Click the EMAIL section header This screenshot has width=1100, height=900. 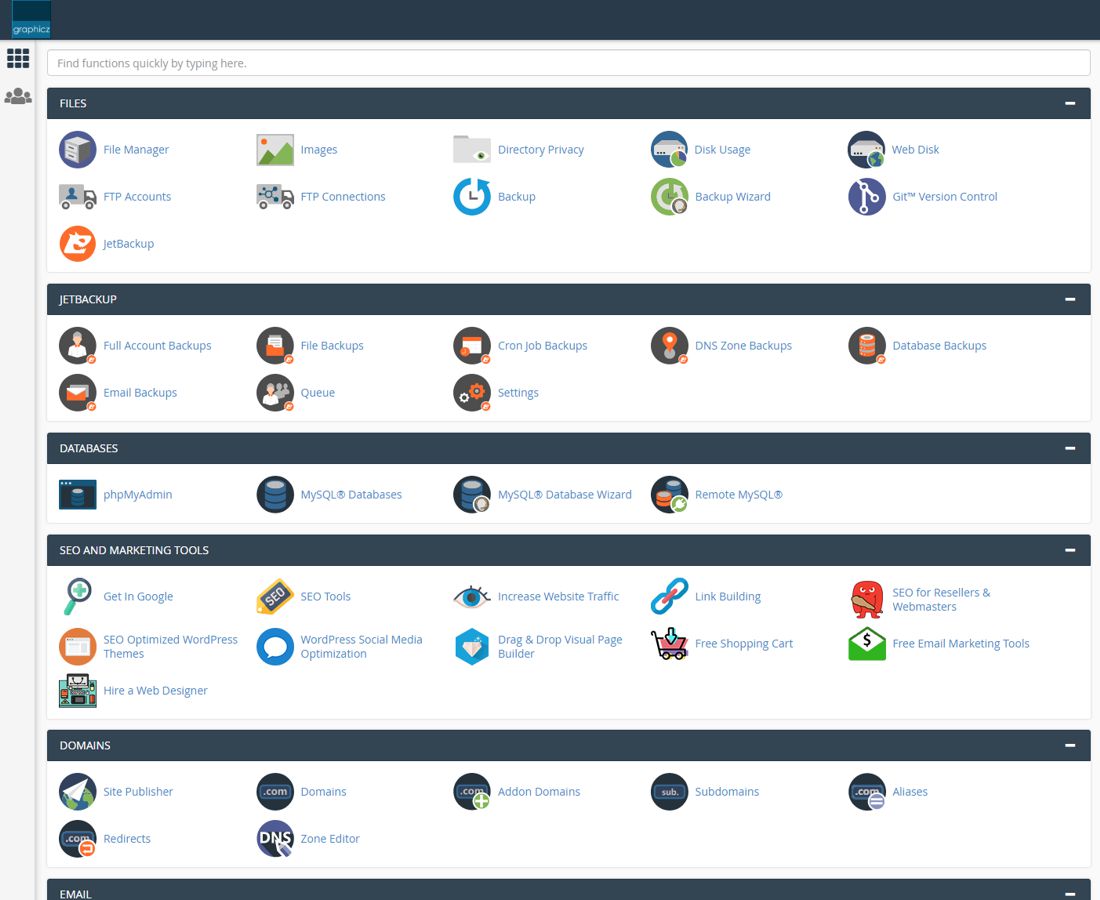75,893
